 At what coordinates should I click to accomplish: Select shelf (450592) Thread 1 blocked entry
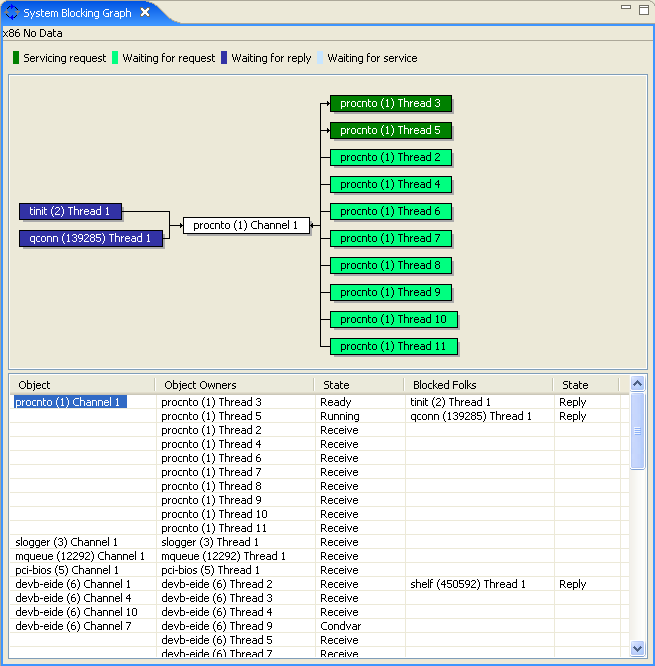pyautogui.click(x=467, y=584)
